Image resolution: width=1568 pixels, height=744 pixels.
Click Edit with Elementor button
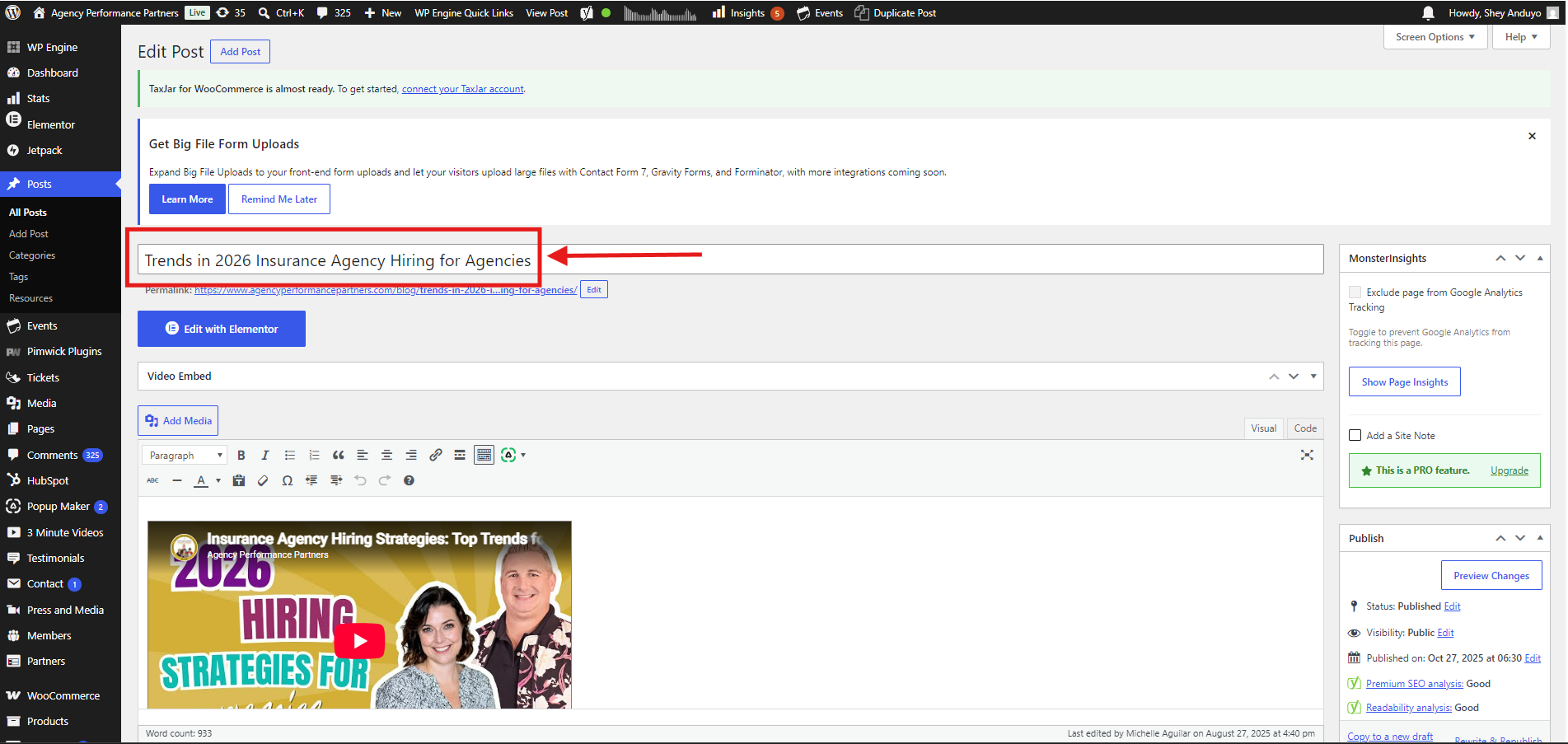(222, 329)
